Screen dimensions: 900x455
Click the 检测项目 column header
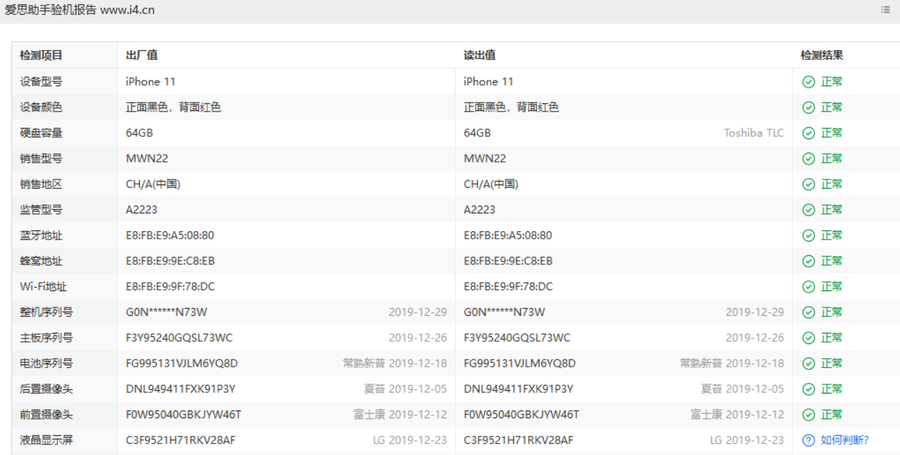41,56
